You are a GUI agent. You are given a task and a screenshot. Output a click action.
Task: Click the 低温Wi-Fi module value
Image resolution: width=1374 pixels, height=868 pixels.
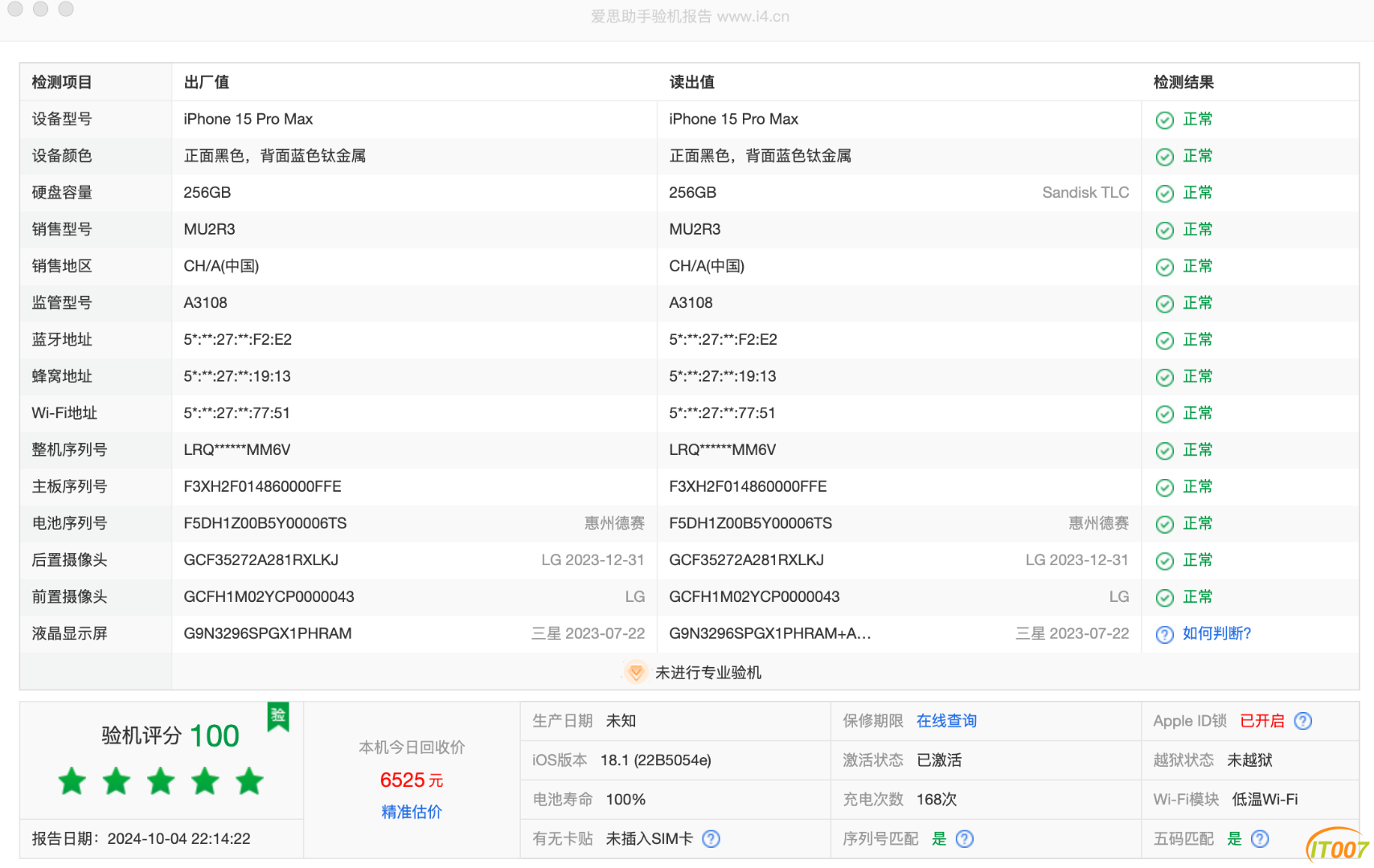(1265, 800)
